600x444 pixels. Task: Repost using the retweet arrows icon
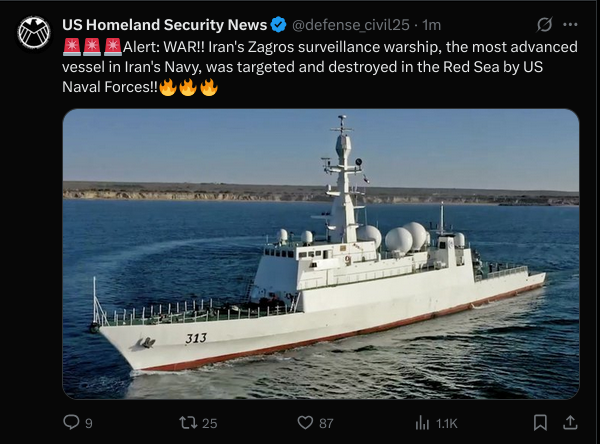coord(186,423)
